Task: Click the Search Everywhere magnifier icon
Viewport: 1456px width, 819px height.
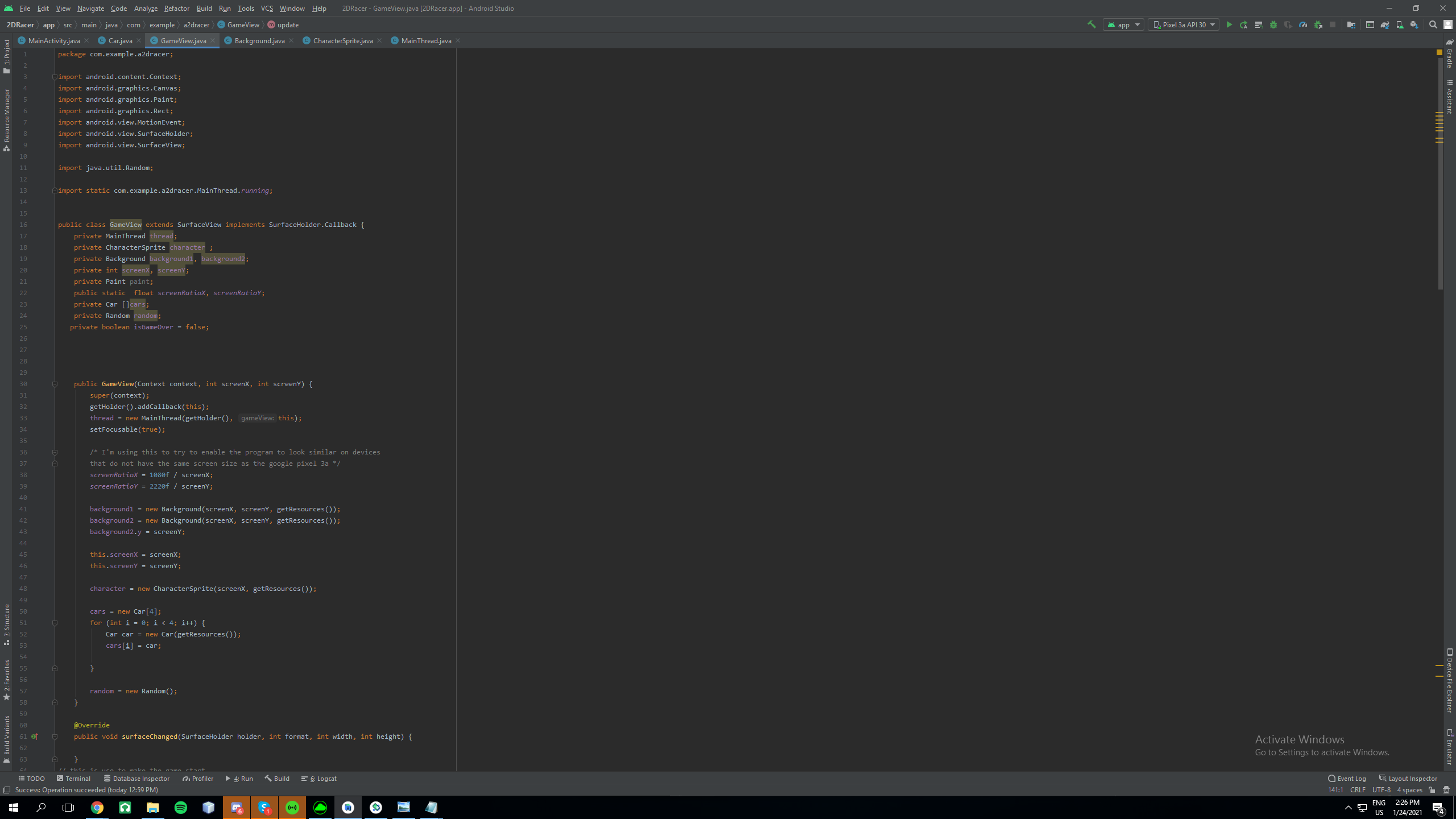Action: tap(1433, 24)
